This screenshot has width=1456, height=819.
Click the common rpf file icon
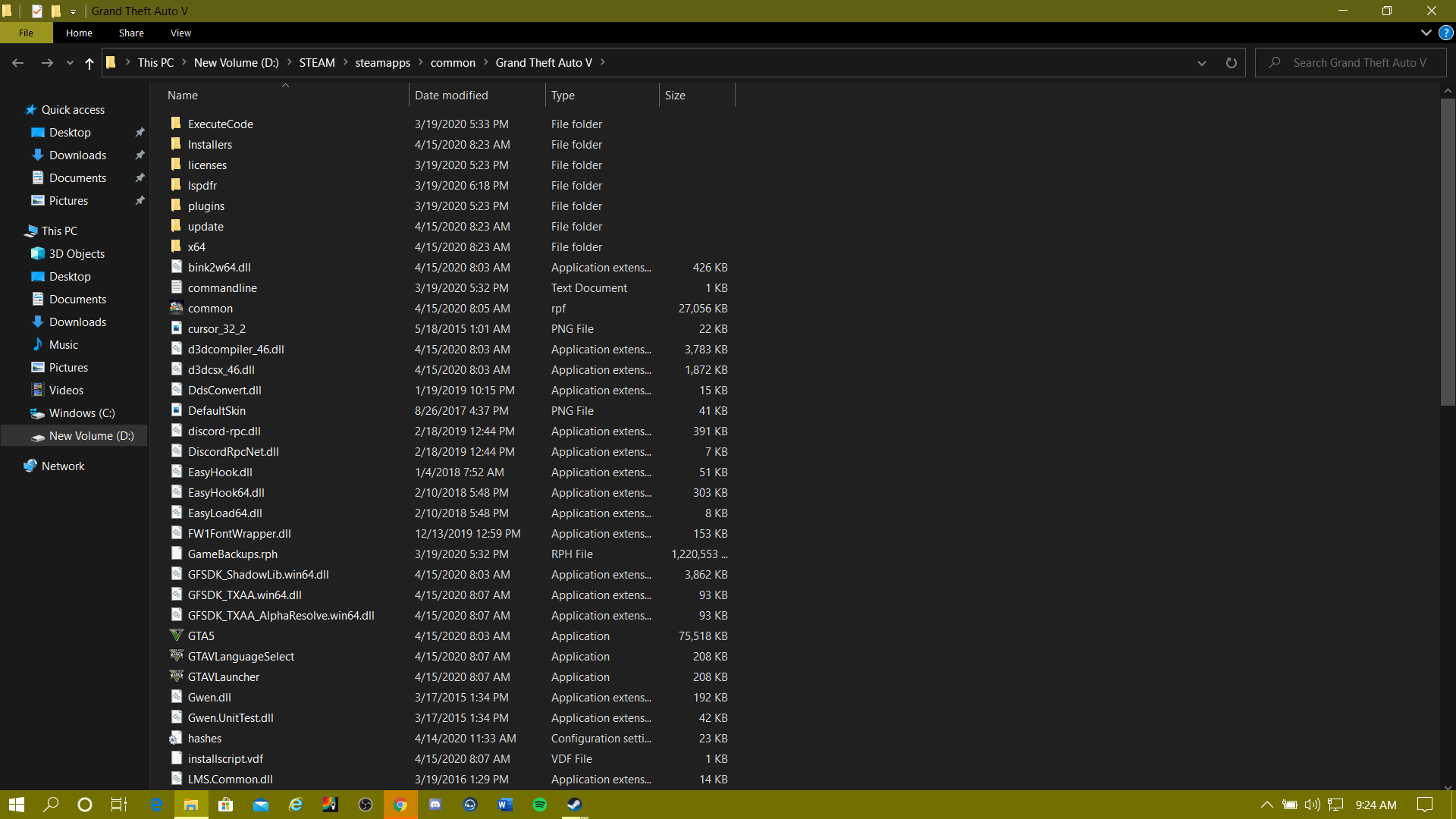[177, 308]
